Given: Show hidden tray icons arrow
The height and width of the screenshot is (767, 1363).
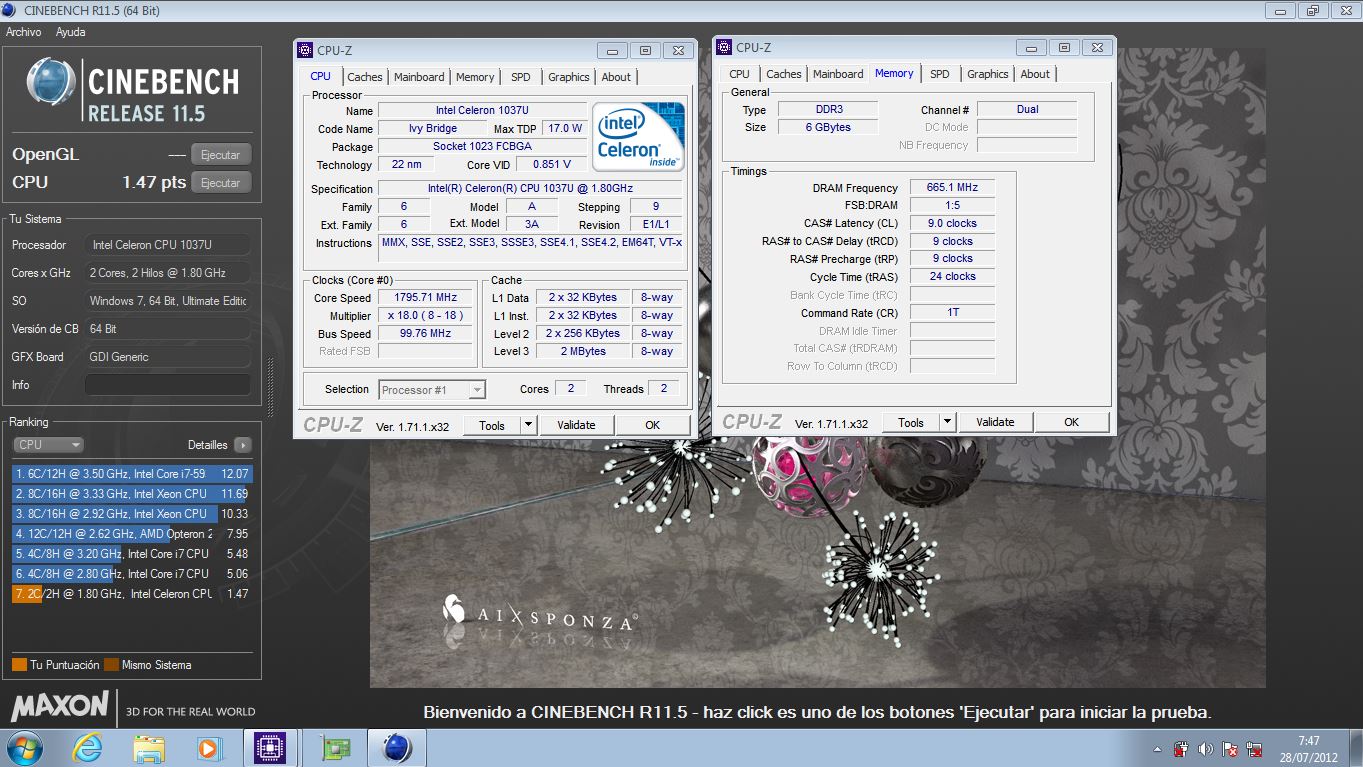Looking at the screenshot, I should (1157, 749).
